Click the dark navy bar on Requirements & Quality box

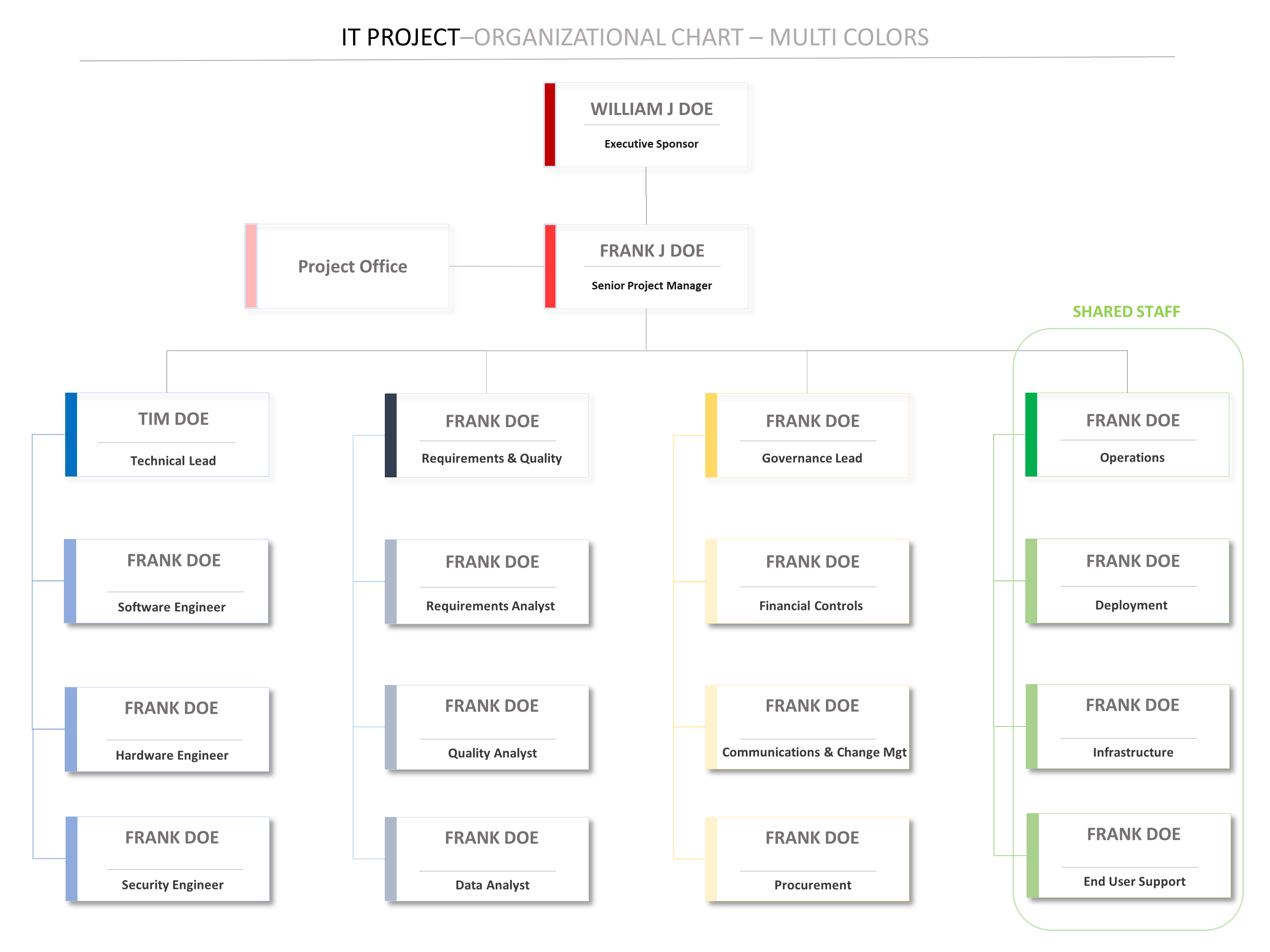point(390,435)
